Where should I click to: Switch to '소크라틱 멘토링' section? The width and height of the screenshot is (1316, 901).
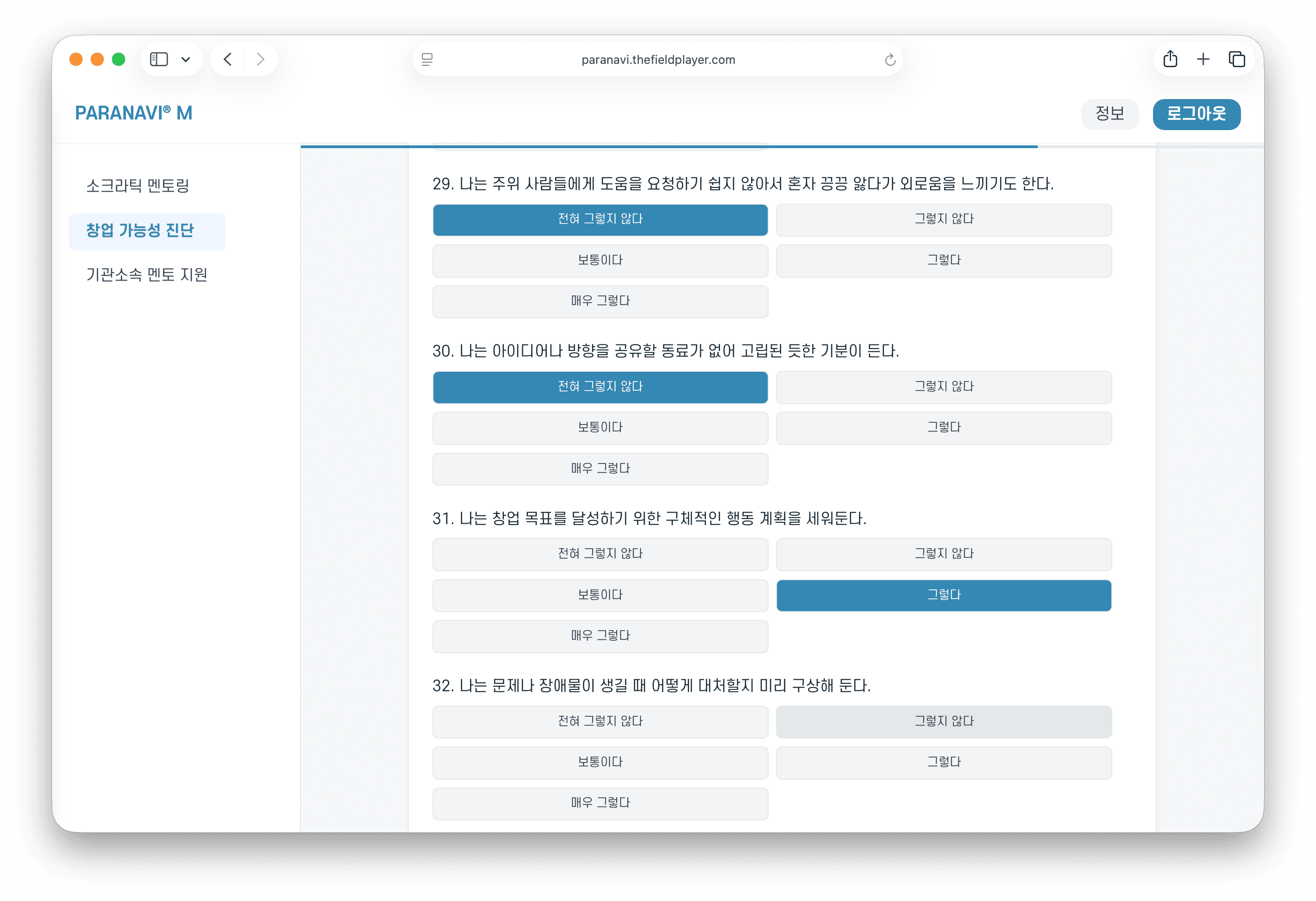pyautogui.click(x=139, y=185)
